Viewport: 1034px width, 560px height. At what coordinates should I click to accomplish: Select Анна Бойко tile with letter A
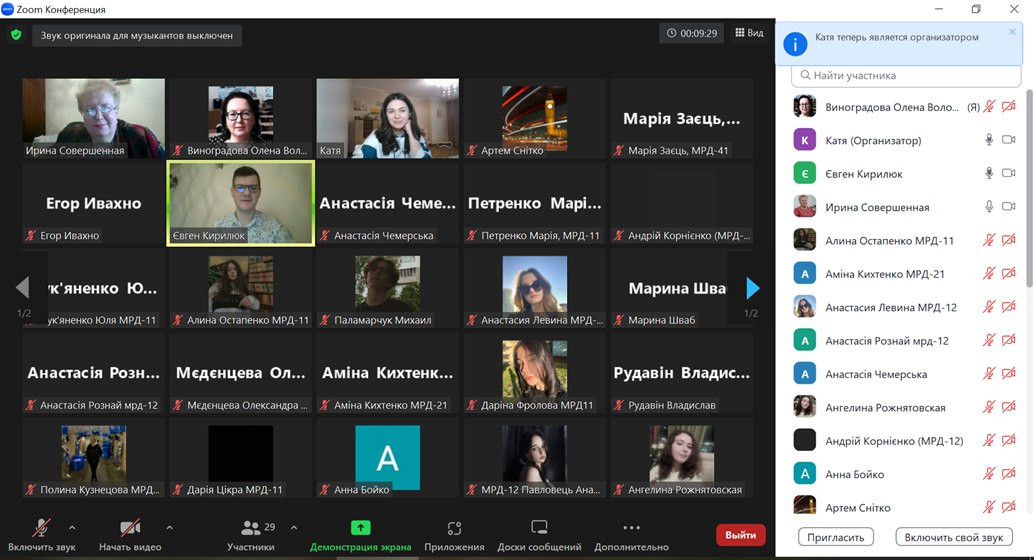pos(388,458)
